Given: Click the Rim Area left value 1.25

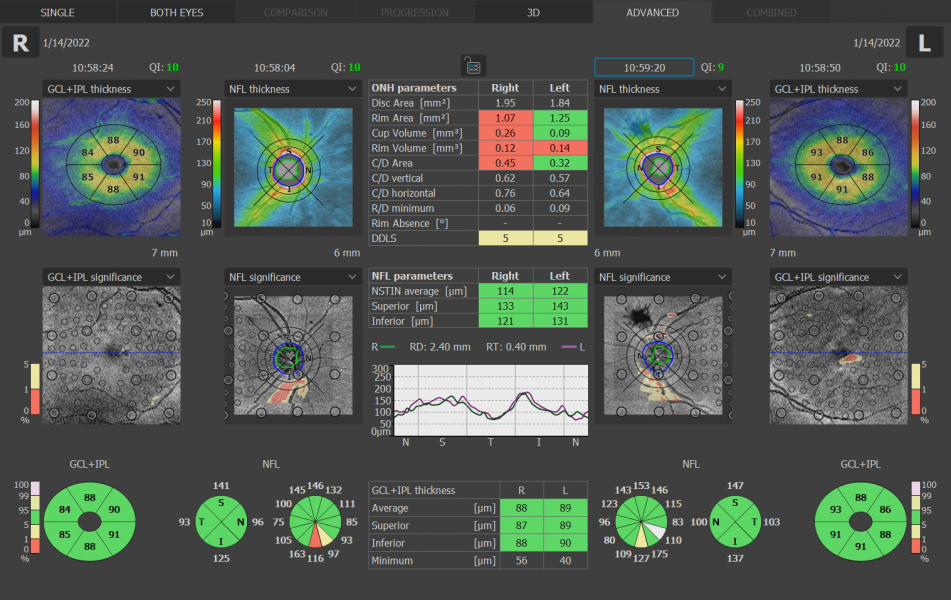Looking at the screenshot, I should click(560, 118).
